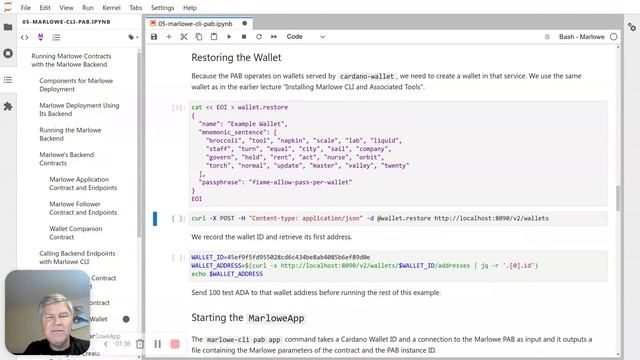Viewport: 640px width, 360px height.
Task: Go to Running the Marlowe Backend heading
Action: pos(70,134)
